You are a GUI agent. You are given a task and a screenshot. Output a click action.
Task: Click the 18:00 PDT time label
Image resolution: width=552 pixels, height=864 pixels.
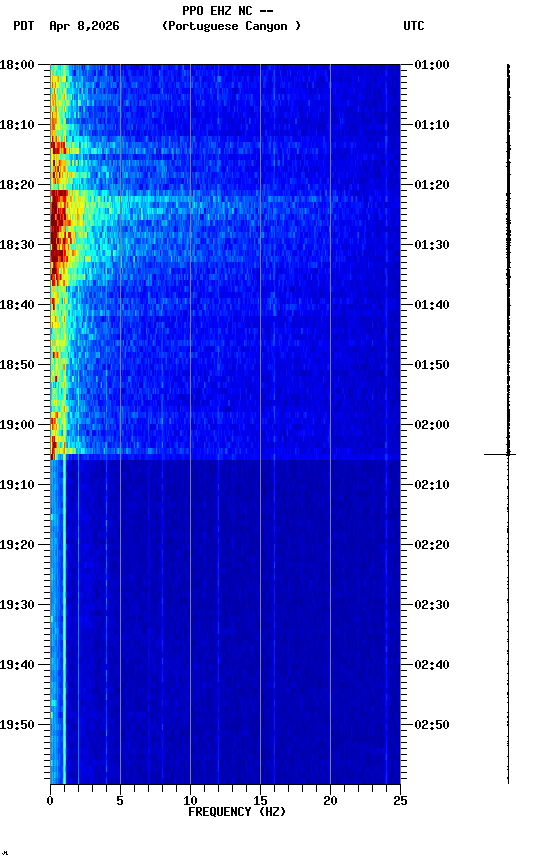[x=17, y=65]
